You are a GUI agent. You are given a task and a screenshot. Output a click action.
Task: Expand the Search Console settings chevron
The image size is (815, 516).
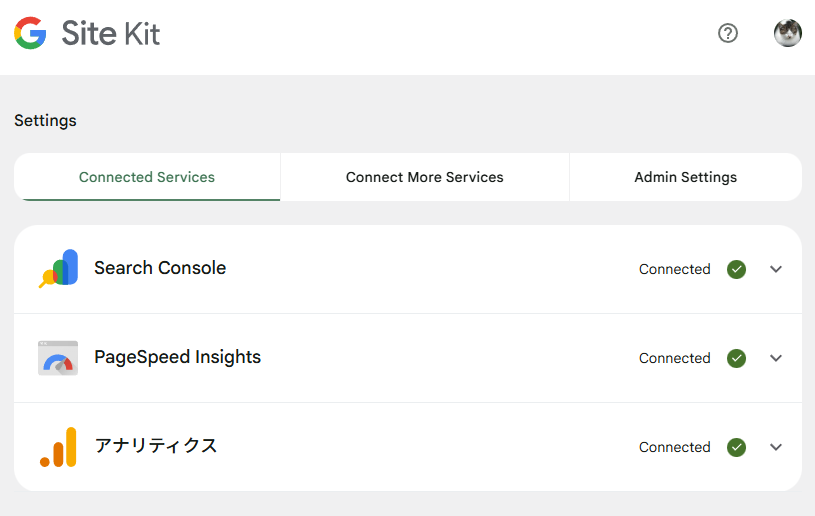(x=776, y=269)
